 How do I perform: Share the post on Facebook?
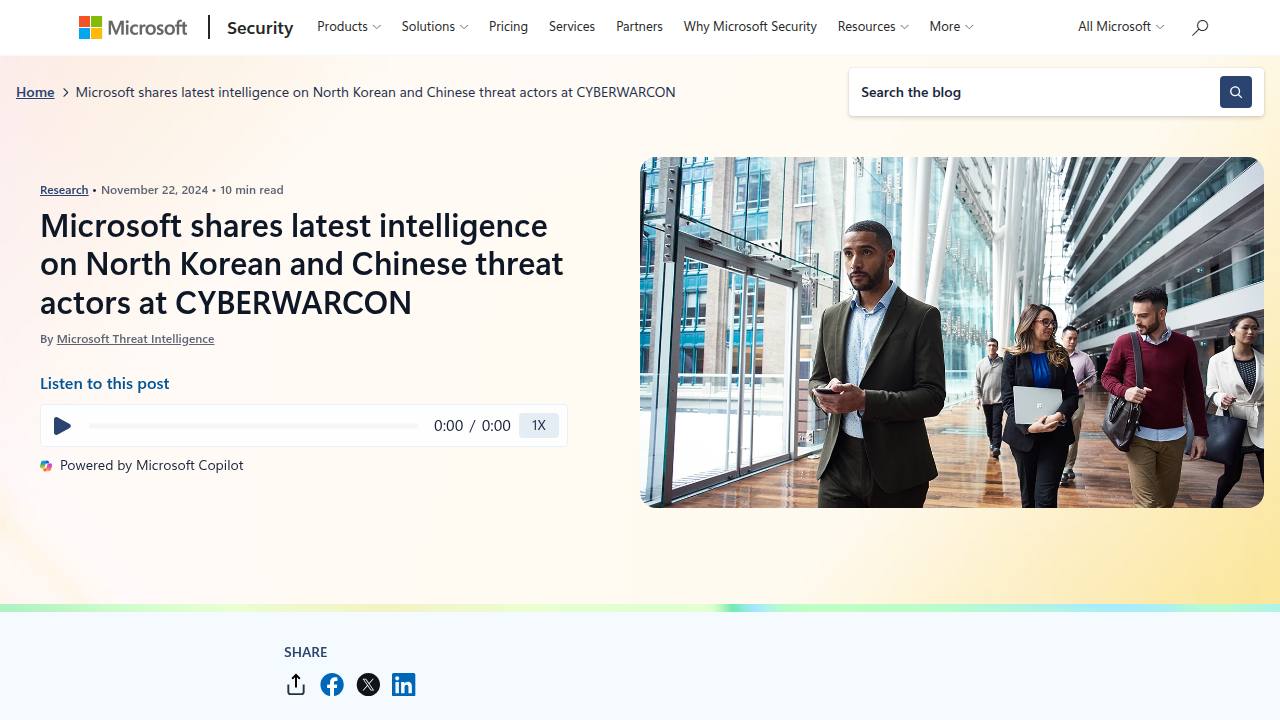tap(332, 685)
